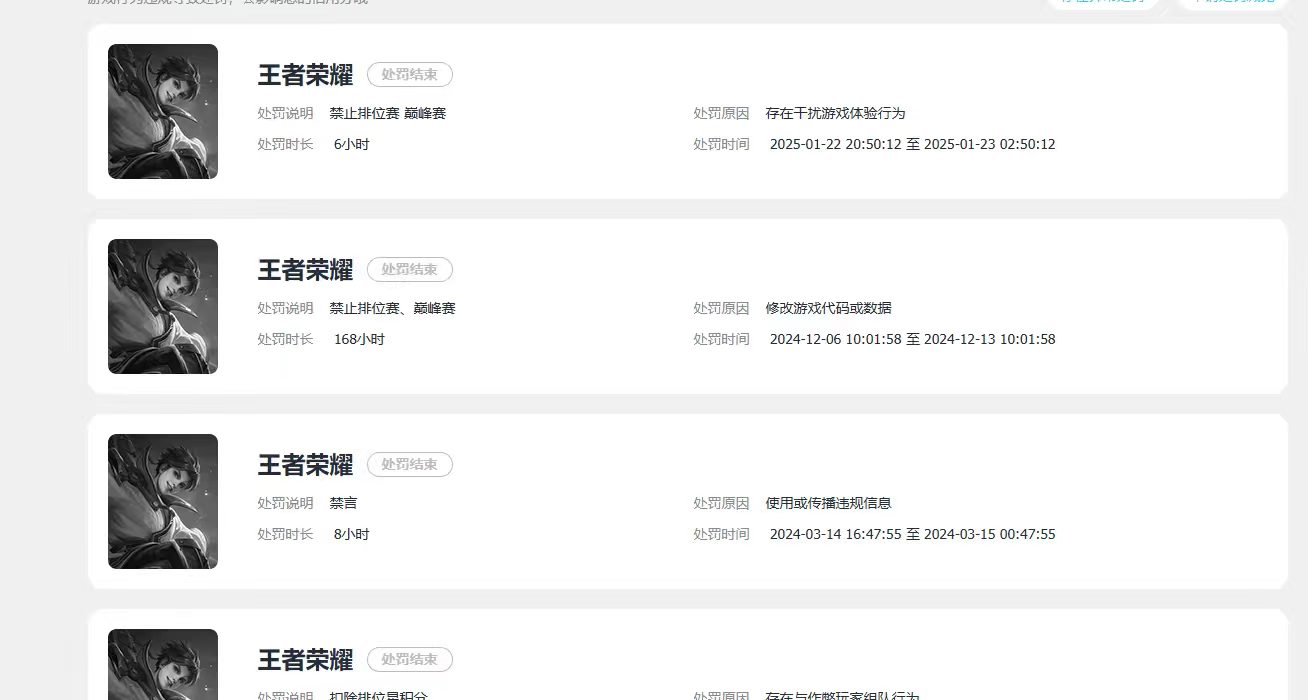This screenshot has width=1308, height=700.
Task: Click the text 禁止排位赛 巅峰赛 without comma
Action: pos(388,113)
